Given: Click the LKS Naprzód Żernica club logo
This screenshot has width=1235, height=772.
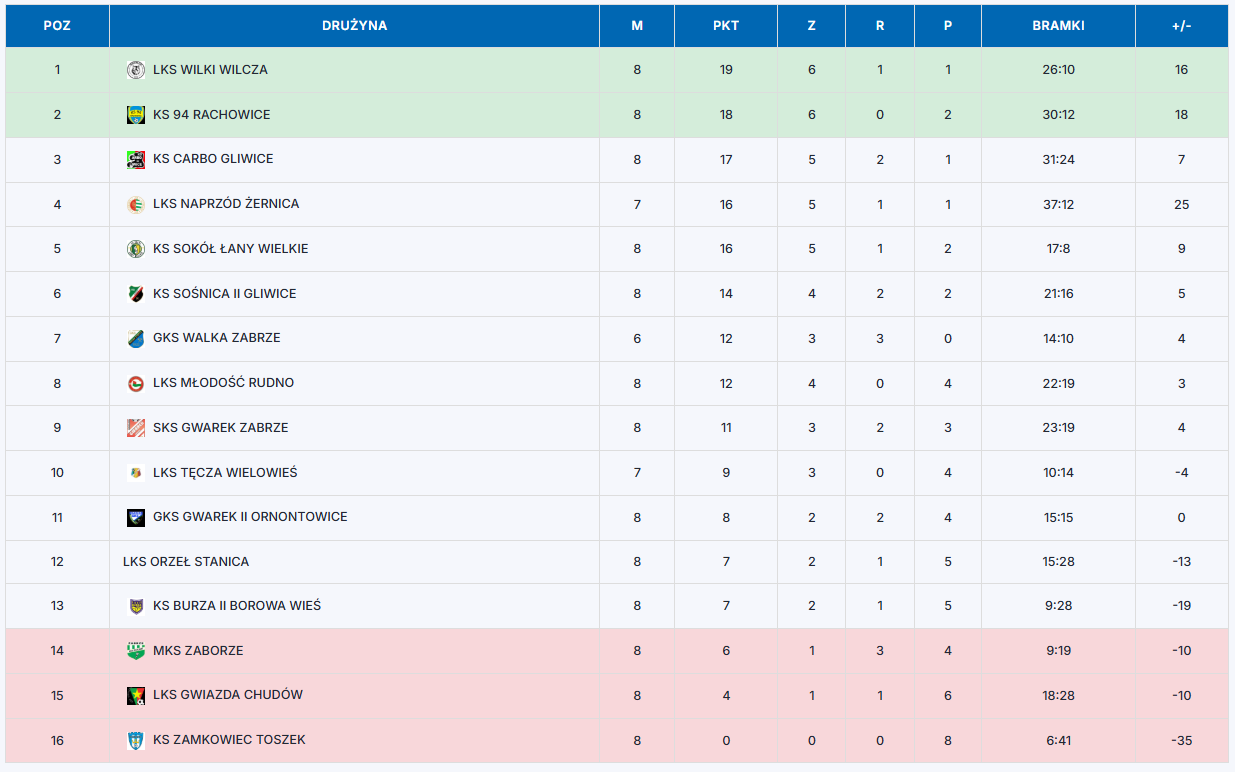Looking at the screenshot, I should pyautogui.click(x=136, y=204).
